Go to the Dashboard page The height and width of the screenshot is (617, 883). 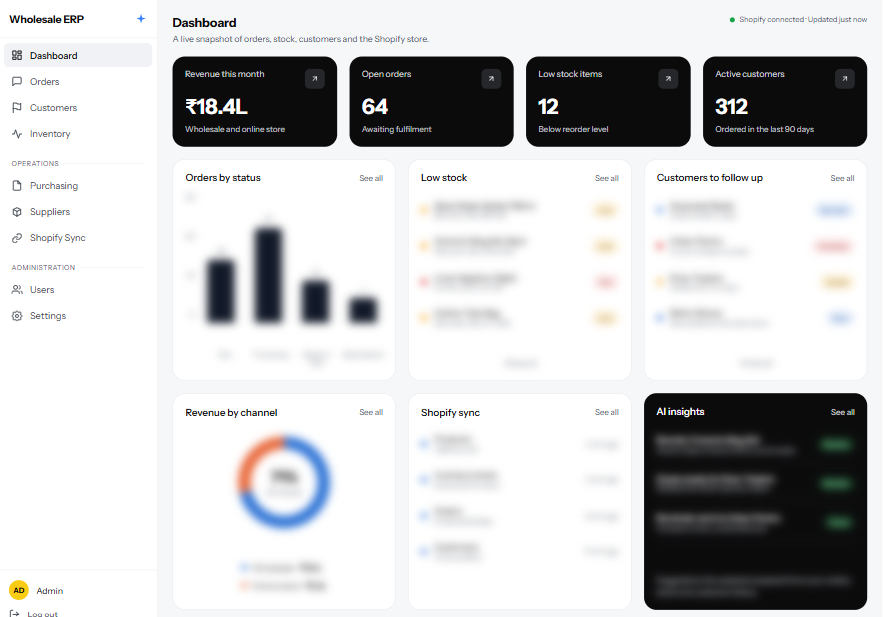point(78,55)
